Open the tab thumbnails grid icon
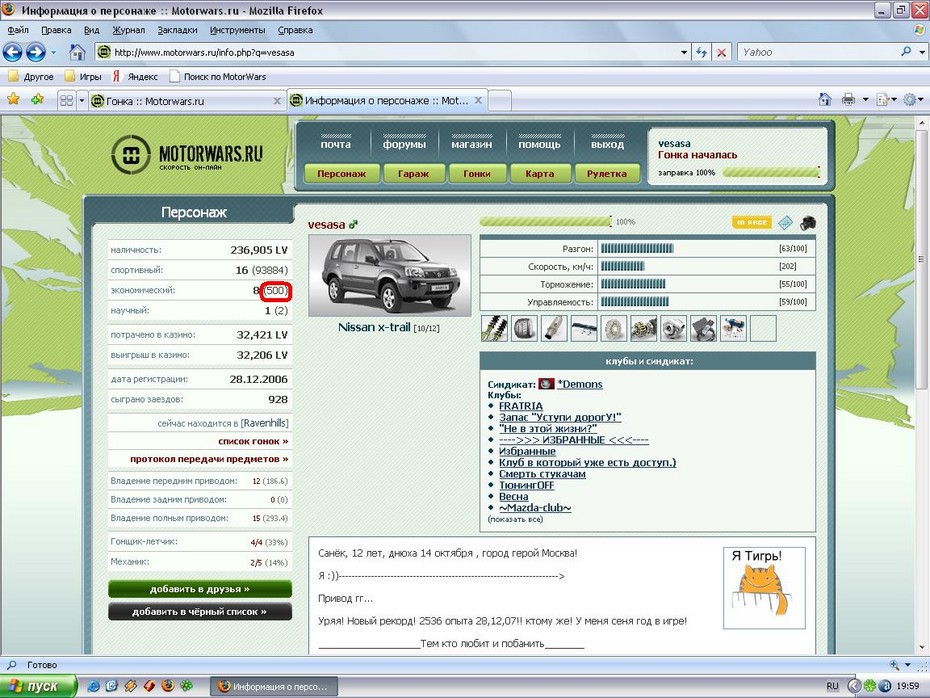The width and height of the screenshot is (930, 698). [66, 101]
